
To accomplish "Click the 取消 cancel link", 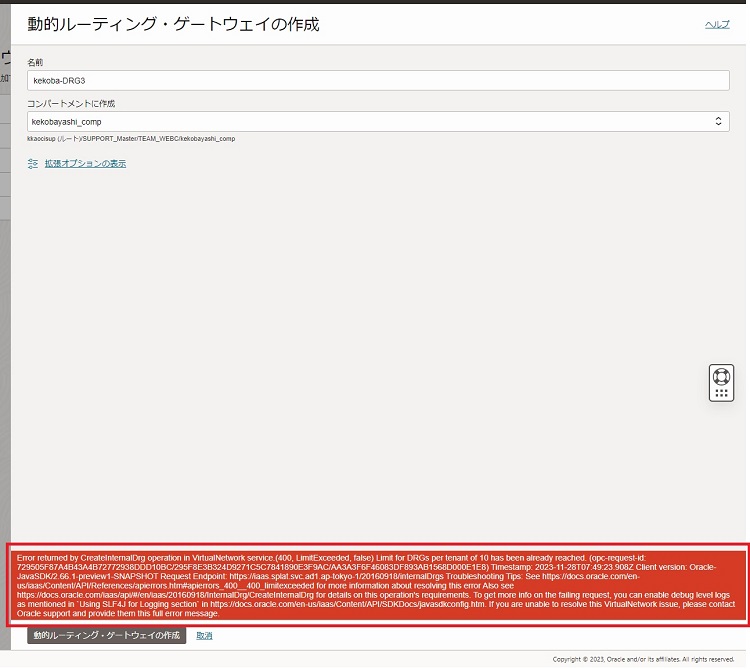I will (204, 636).
